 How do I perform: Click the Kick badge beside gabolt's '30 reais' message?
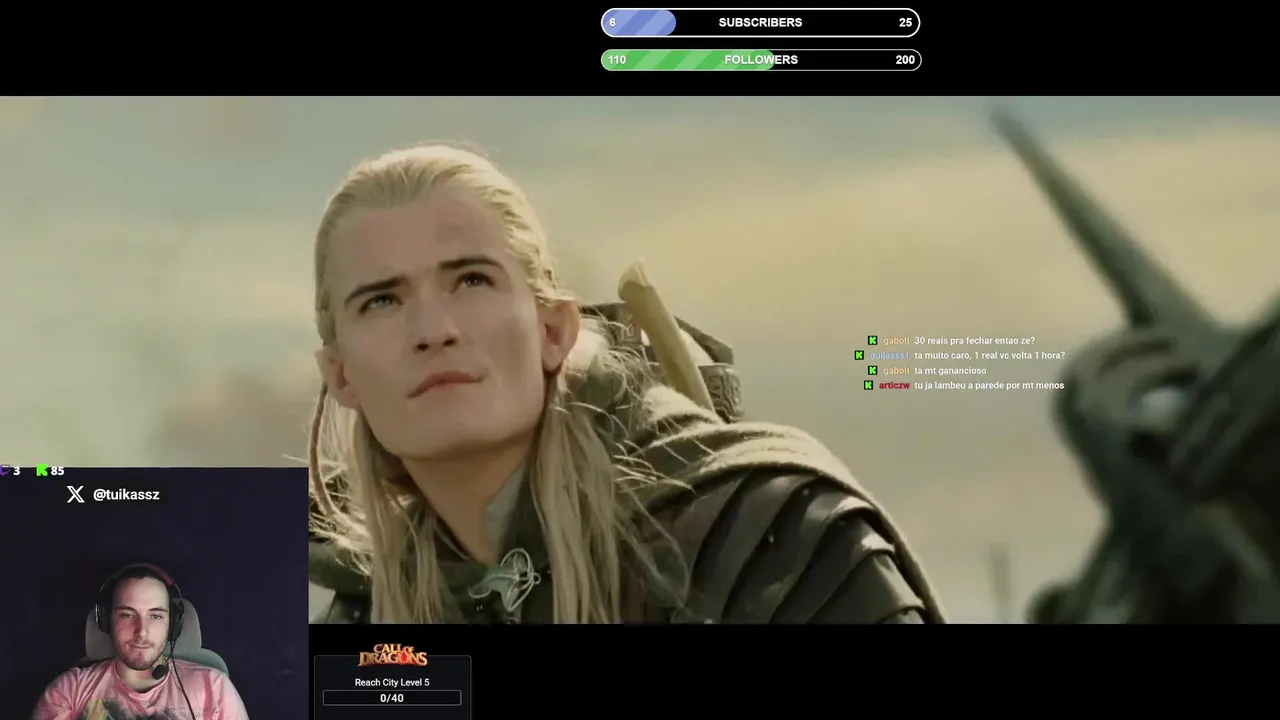(872, 340)
